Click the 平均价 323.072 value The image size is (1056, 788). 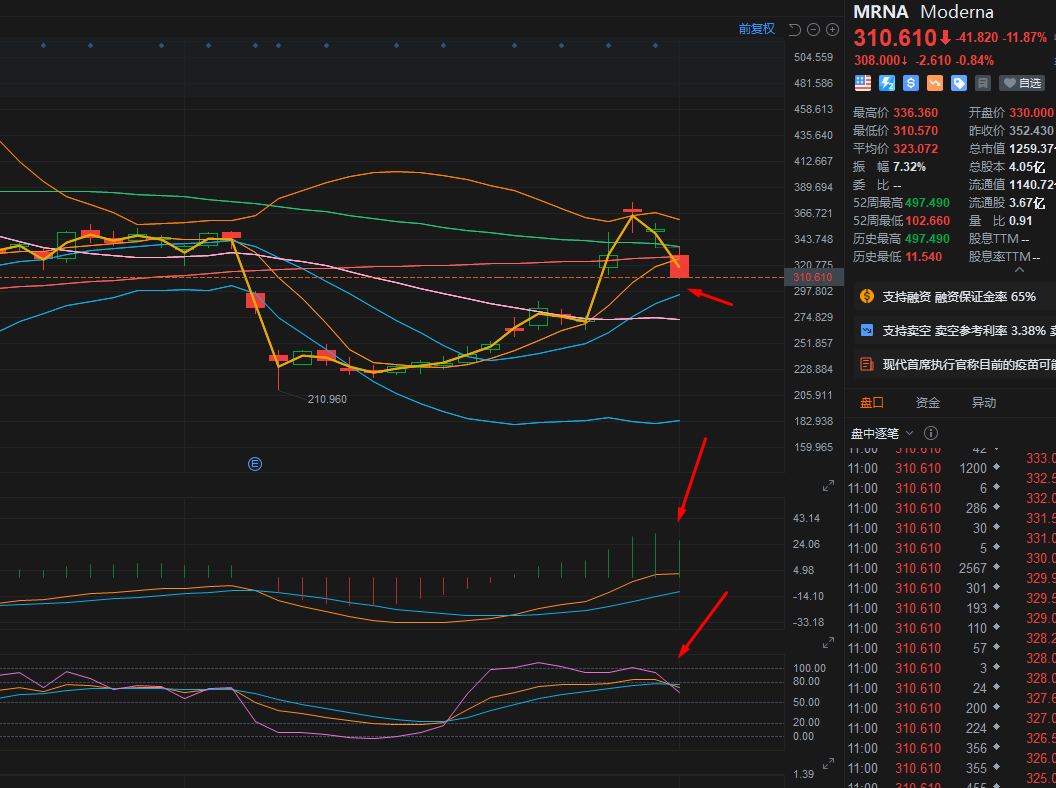tap(915, 149)
